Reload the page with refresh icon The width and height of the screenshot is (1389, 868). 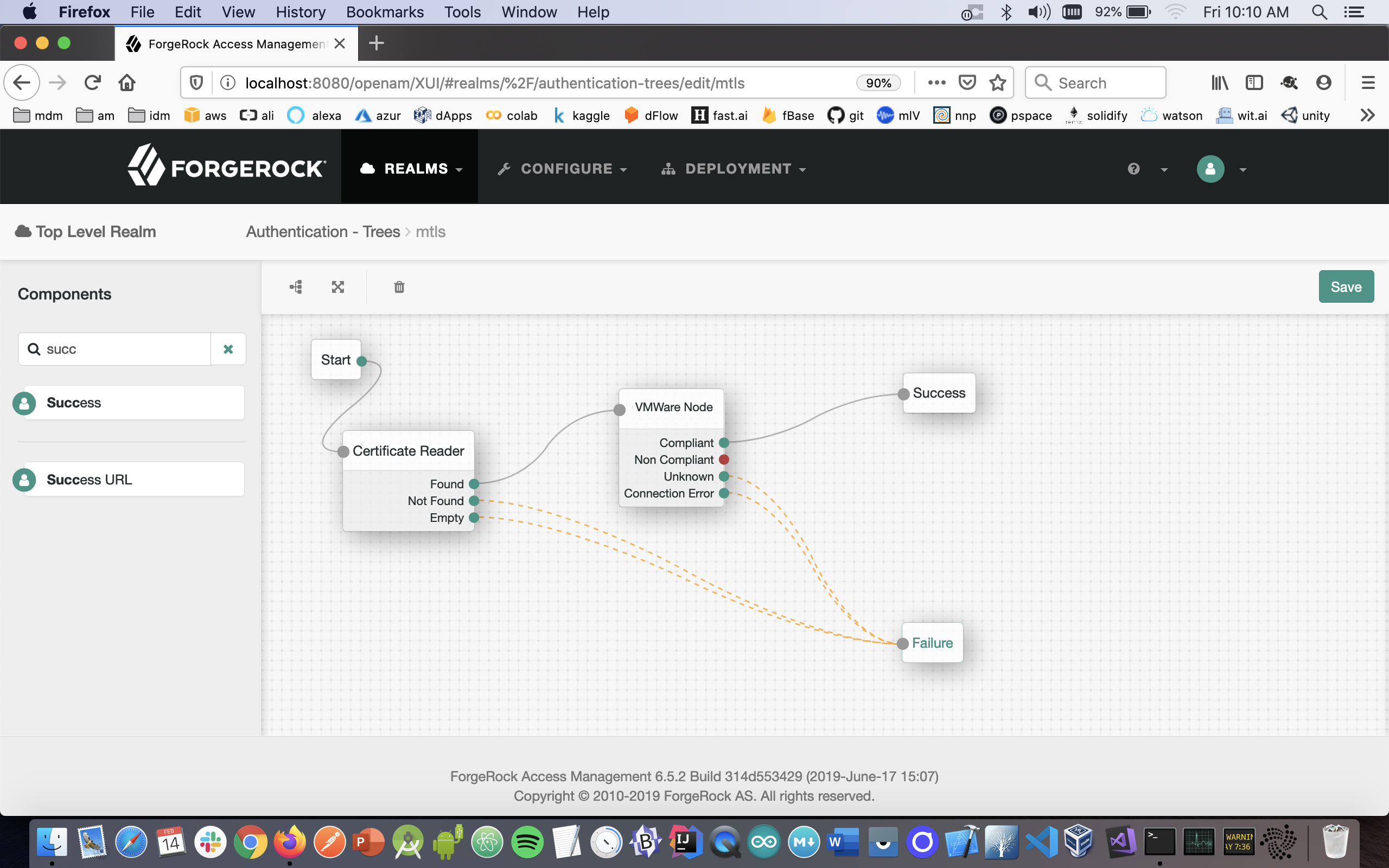pyautogui.click(x=92, y=83)
